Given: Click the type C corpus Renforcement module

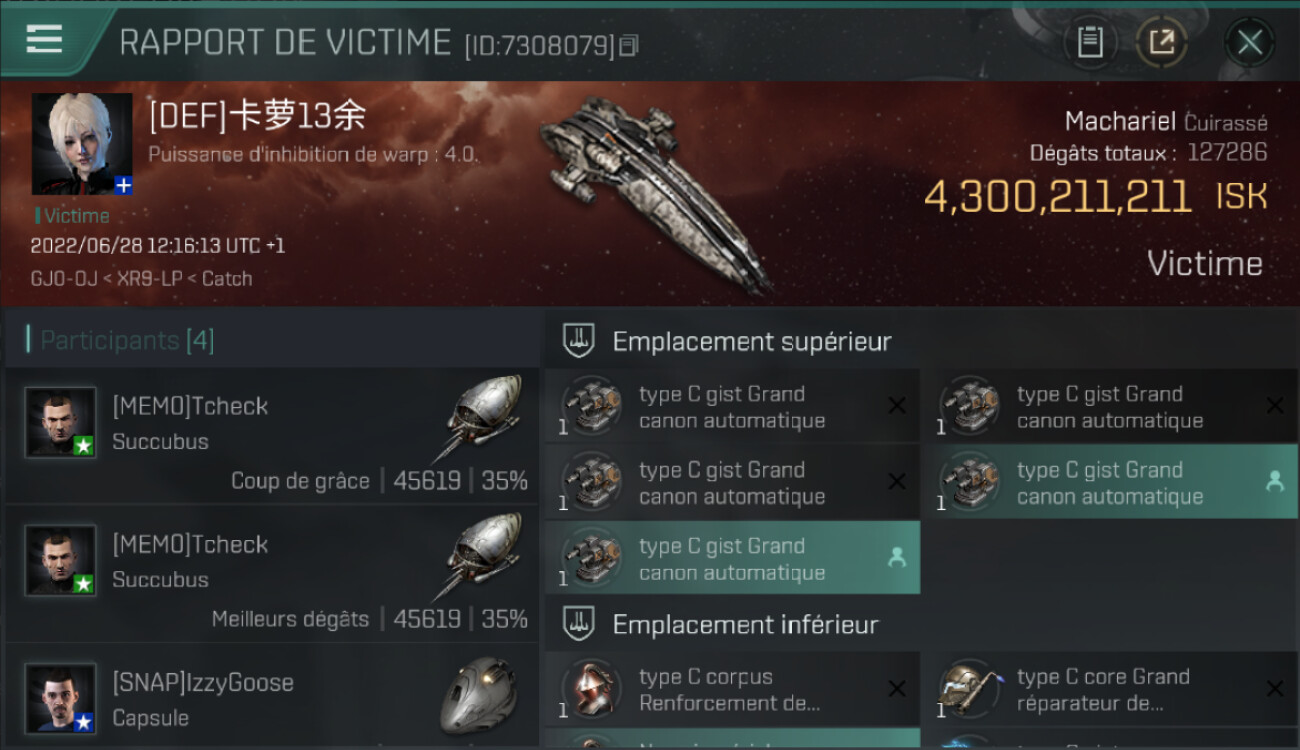Looking at the screenshot, I should tap(732, 689).
